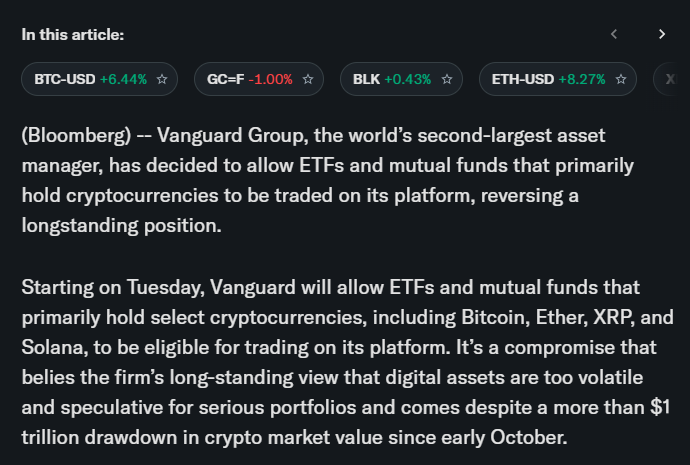Viewport: 690px width, 465px height.
Task: Click the +8.27% Ether price change
Action: pos(582,79)
